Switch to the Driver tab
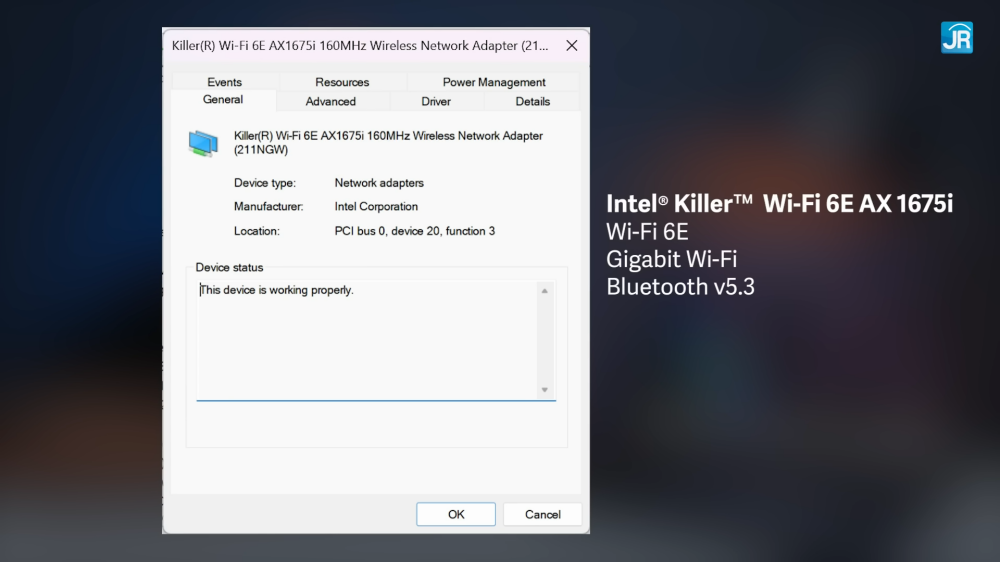The height and width of the screenshot is (562, 1000). (436, 101)
